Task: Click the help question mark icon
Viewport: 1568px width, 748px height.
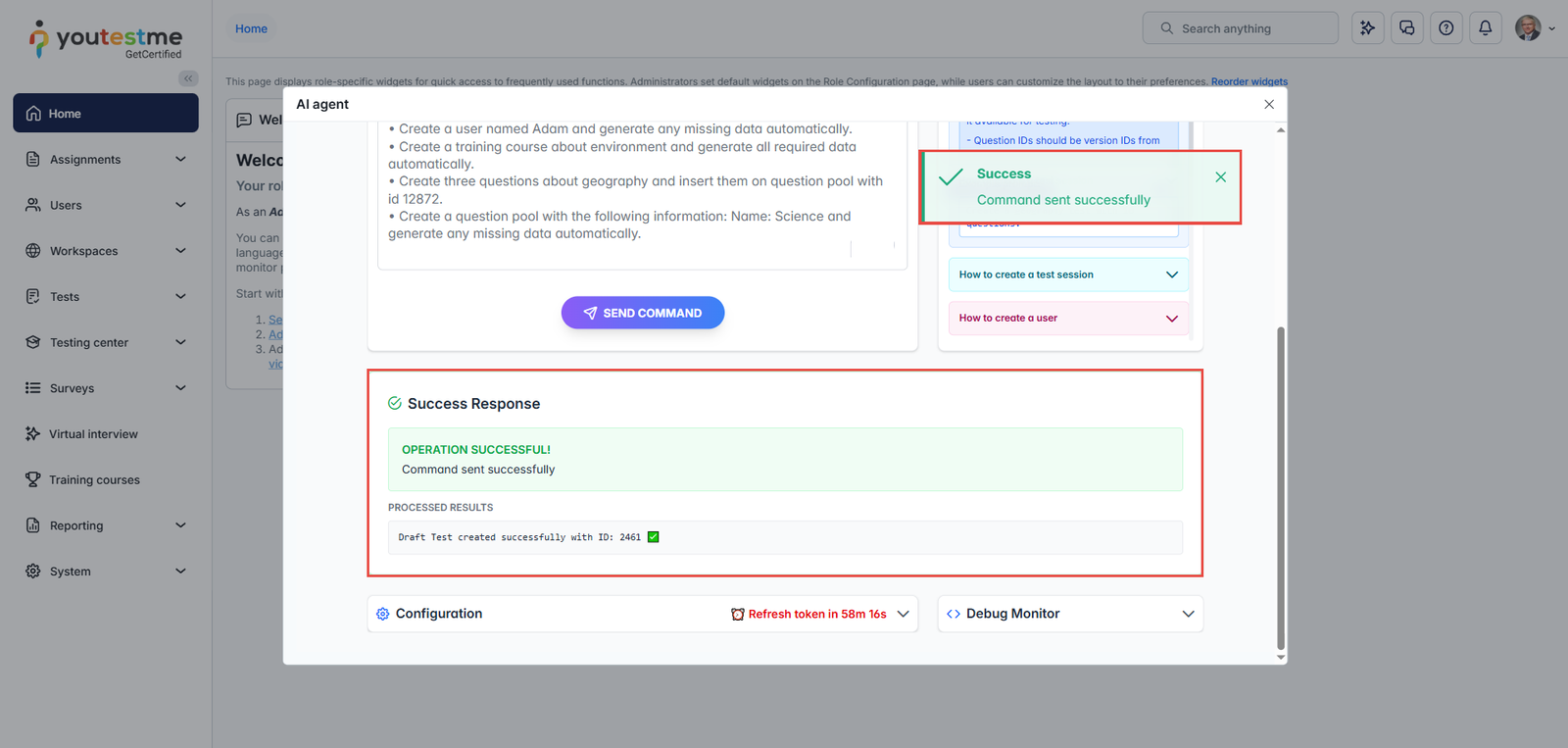Action: click(1445, 28)
